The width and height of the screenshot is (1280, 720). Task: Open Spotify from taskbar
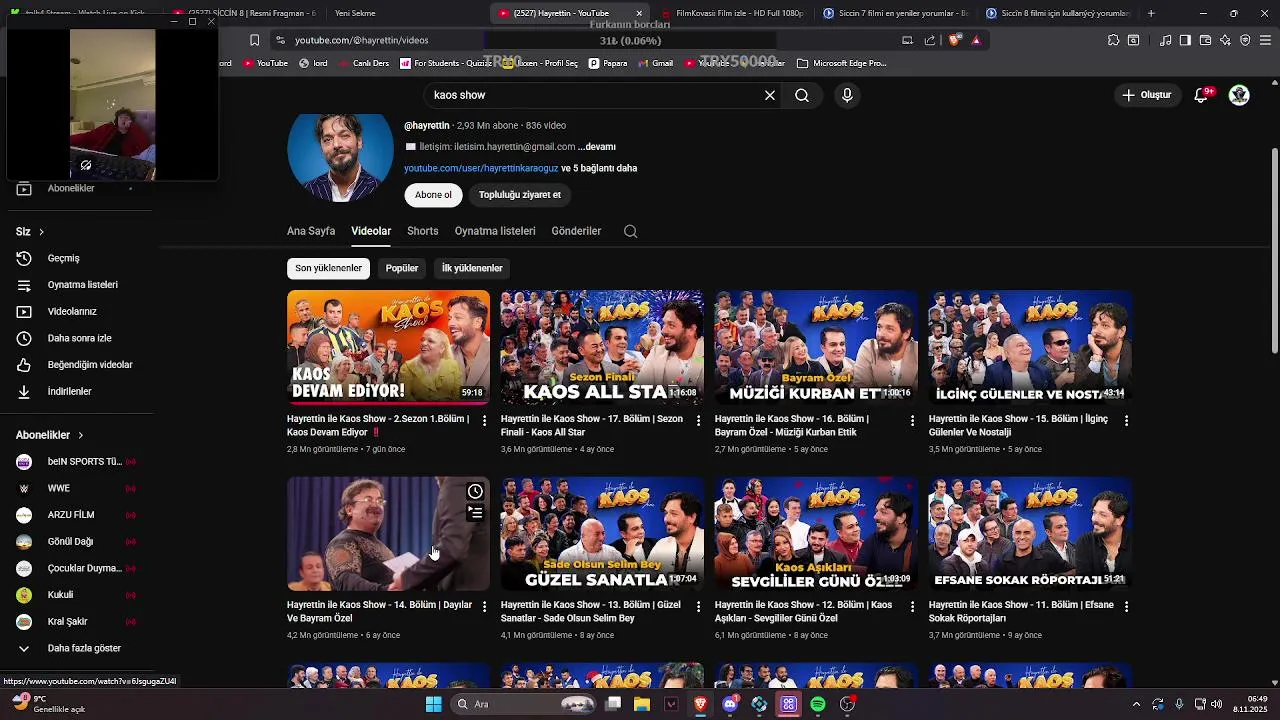coord(818,704)
